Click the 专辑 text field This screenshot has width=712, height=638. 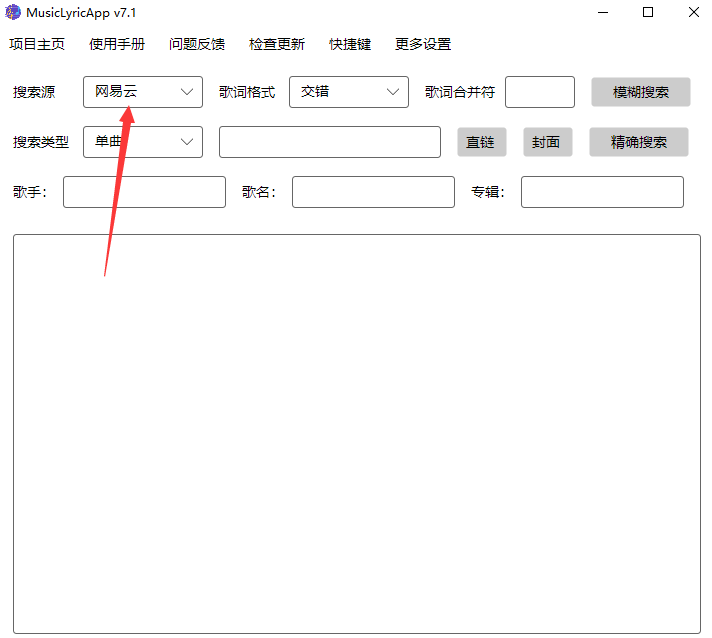602,192
